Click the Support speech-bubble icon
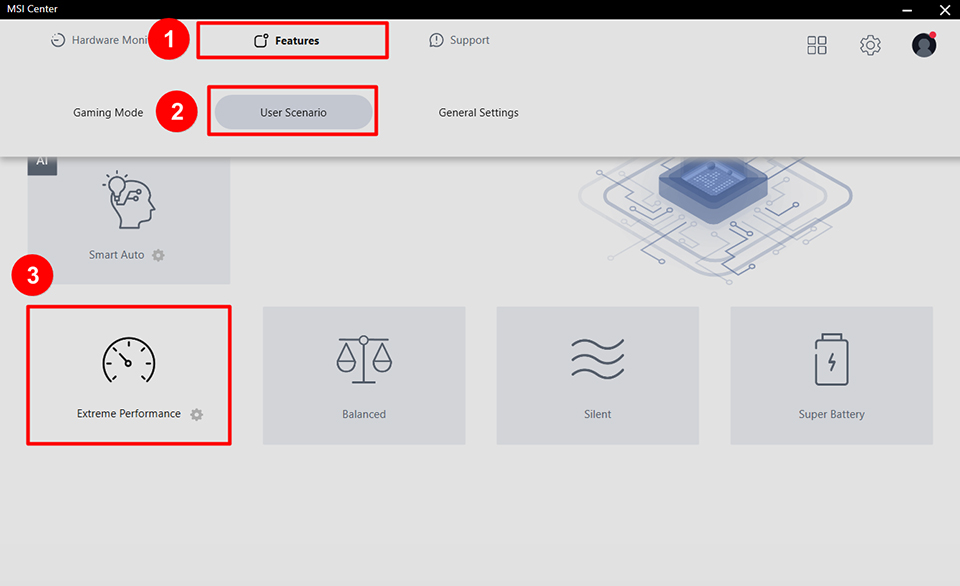Image resolution: width=960 pixels, height=586 pixels. tap(436, 40)
